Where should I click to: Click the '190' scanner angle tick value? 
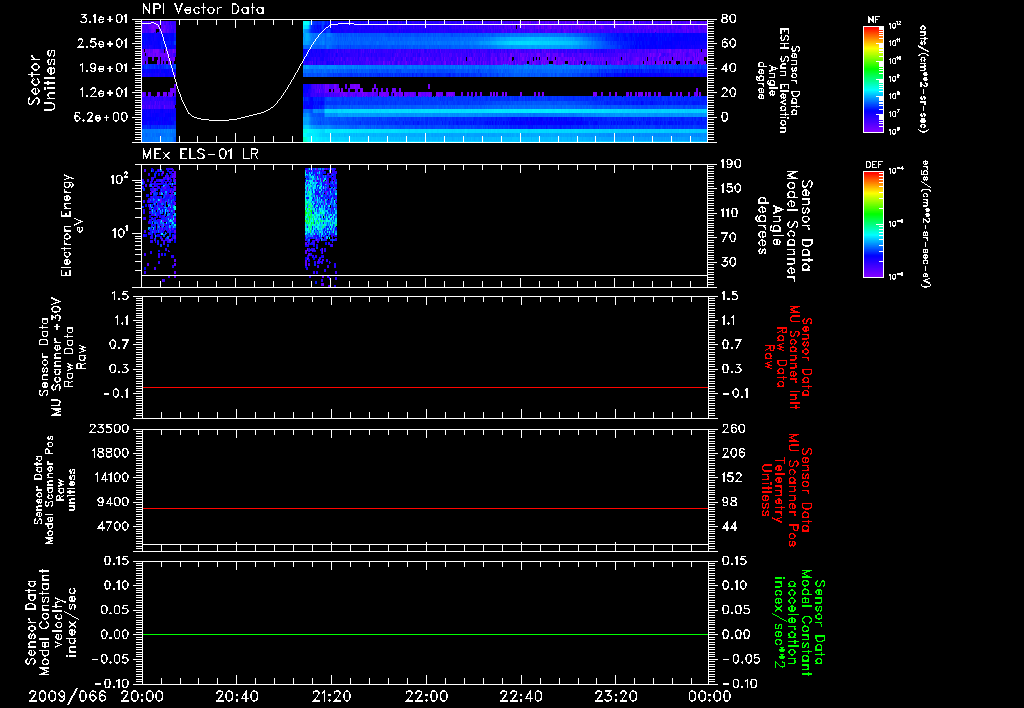[731, 164]
